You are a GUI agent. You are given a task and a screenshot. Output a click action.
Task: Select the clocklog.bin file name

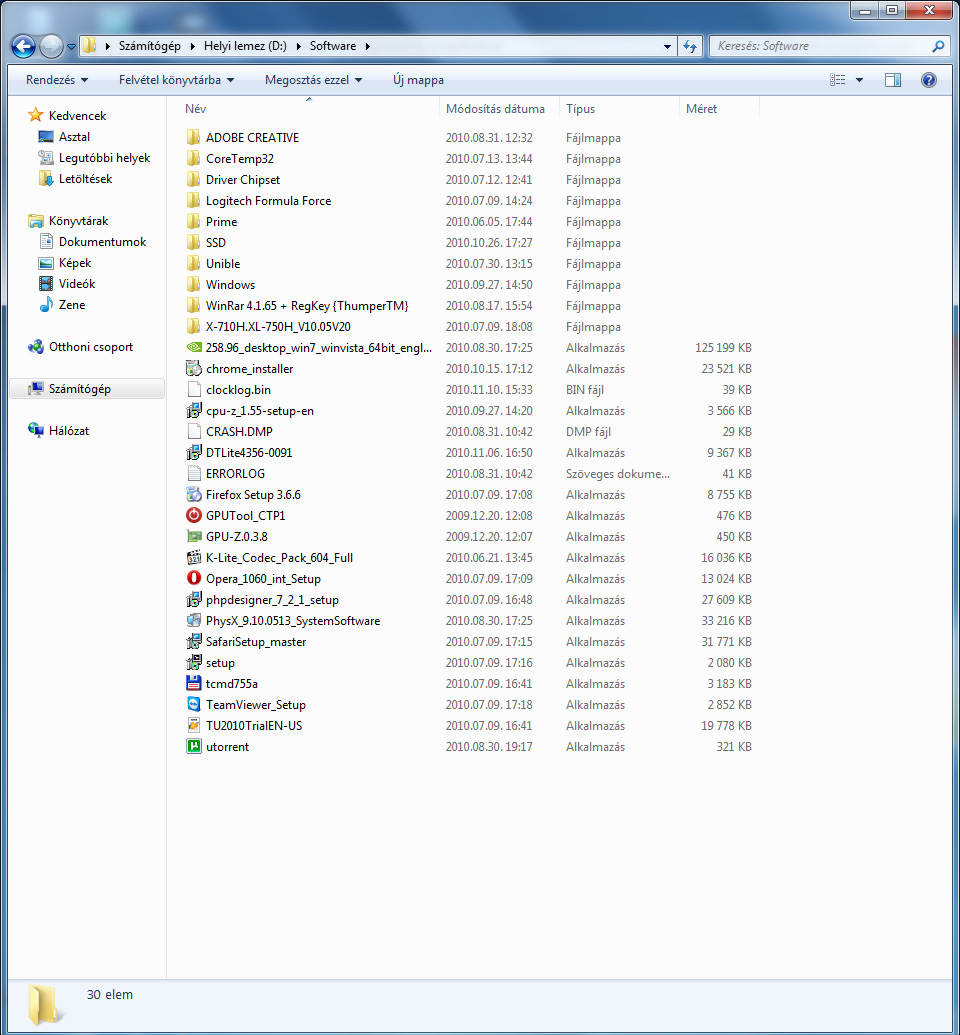[238, 389]
